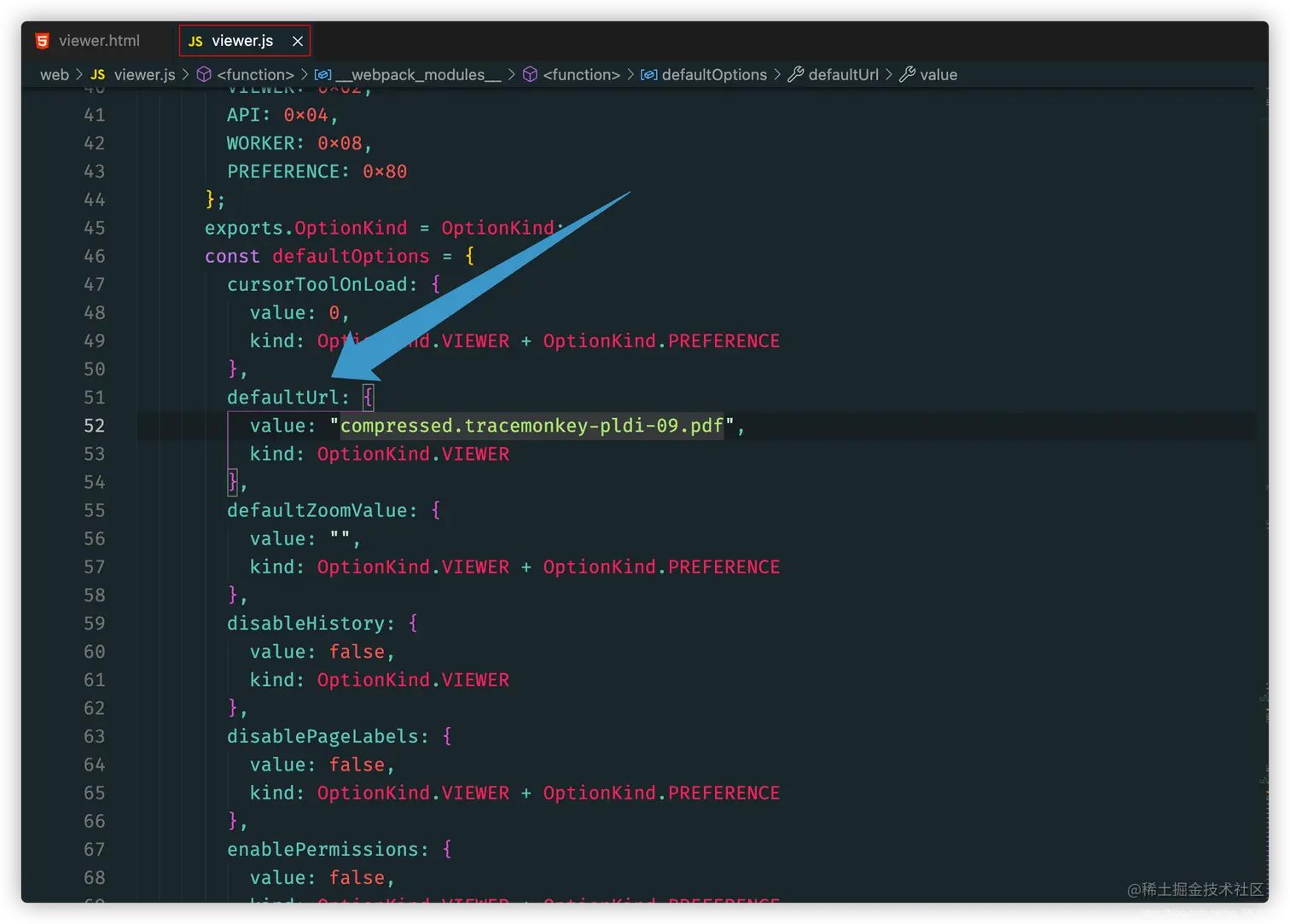Click the HTML5 icon on viewer.html tab
The height and width of the screenshot is (924, 1290).
pyautogui.click(x=42, y=41)
